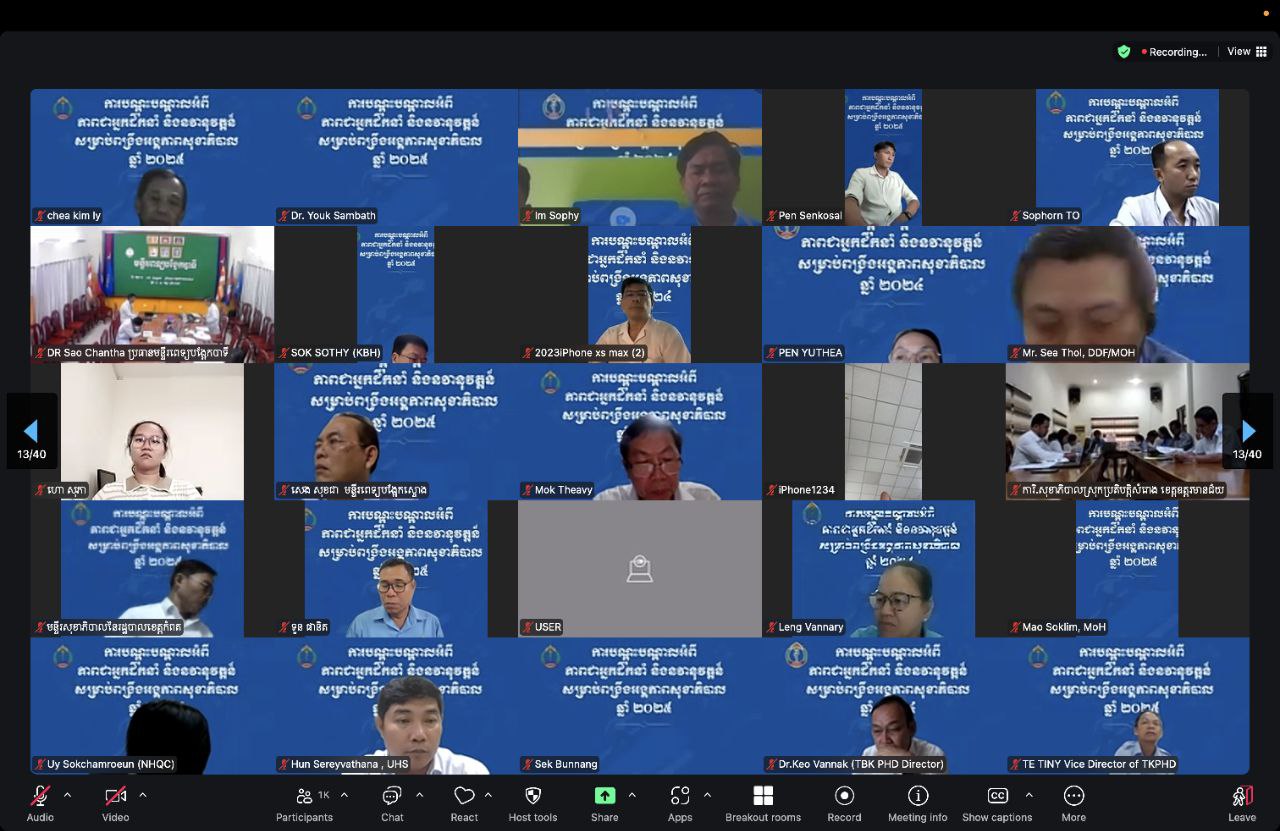The image size is (1280, 831).
Task: Expand the Share options caret
Action: click(632, 795)
